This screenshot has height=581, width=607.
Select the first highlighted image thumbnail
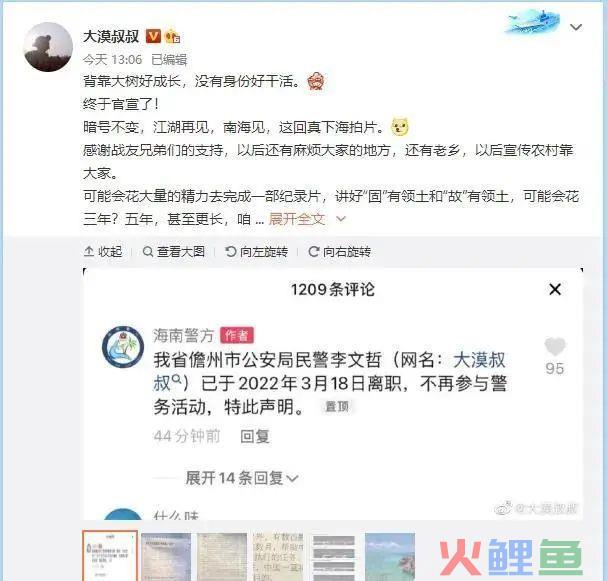click(x=110, y=555)
